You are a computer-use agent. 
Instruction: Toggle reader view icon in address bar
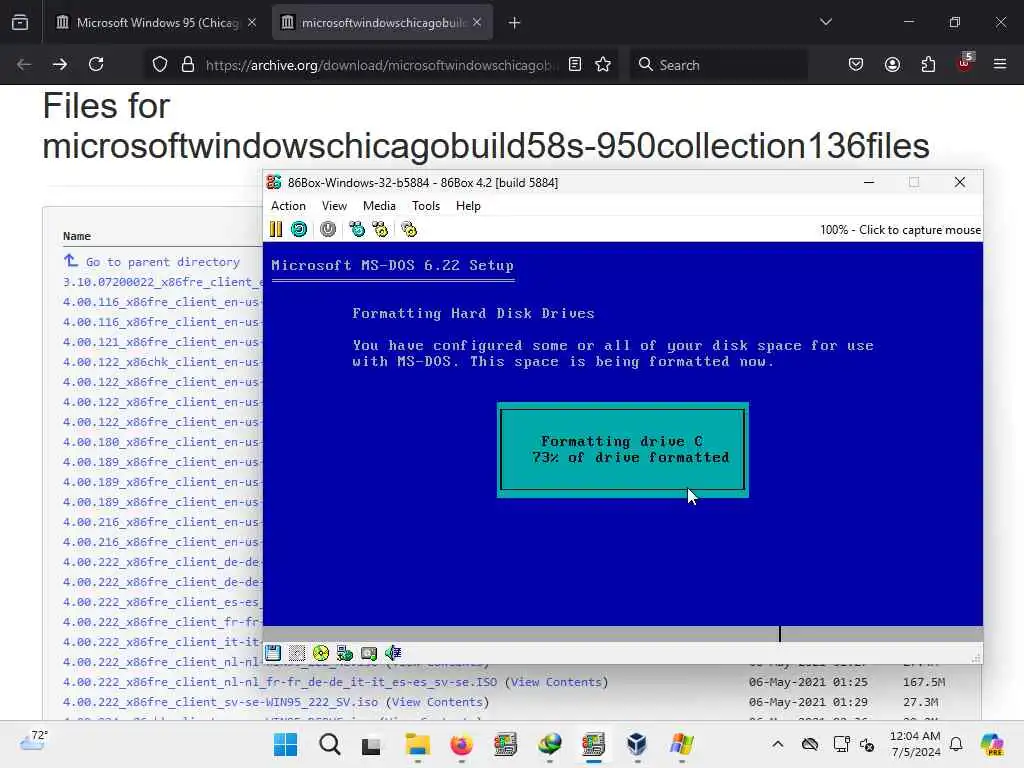tap(575, 64)
